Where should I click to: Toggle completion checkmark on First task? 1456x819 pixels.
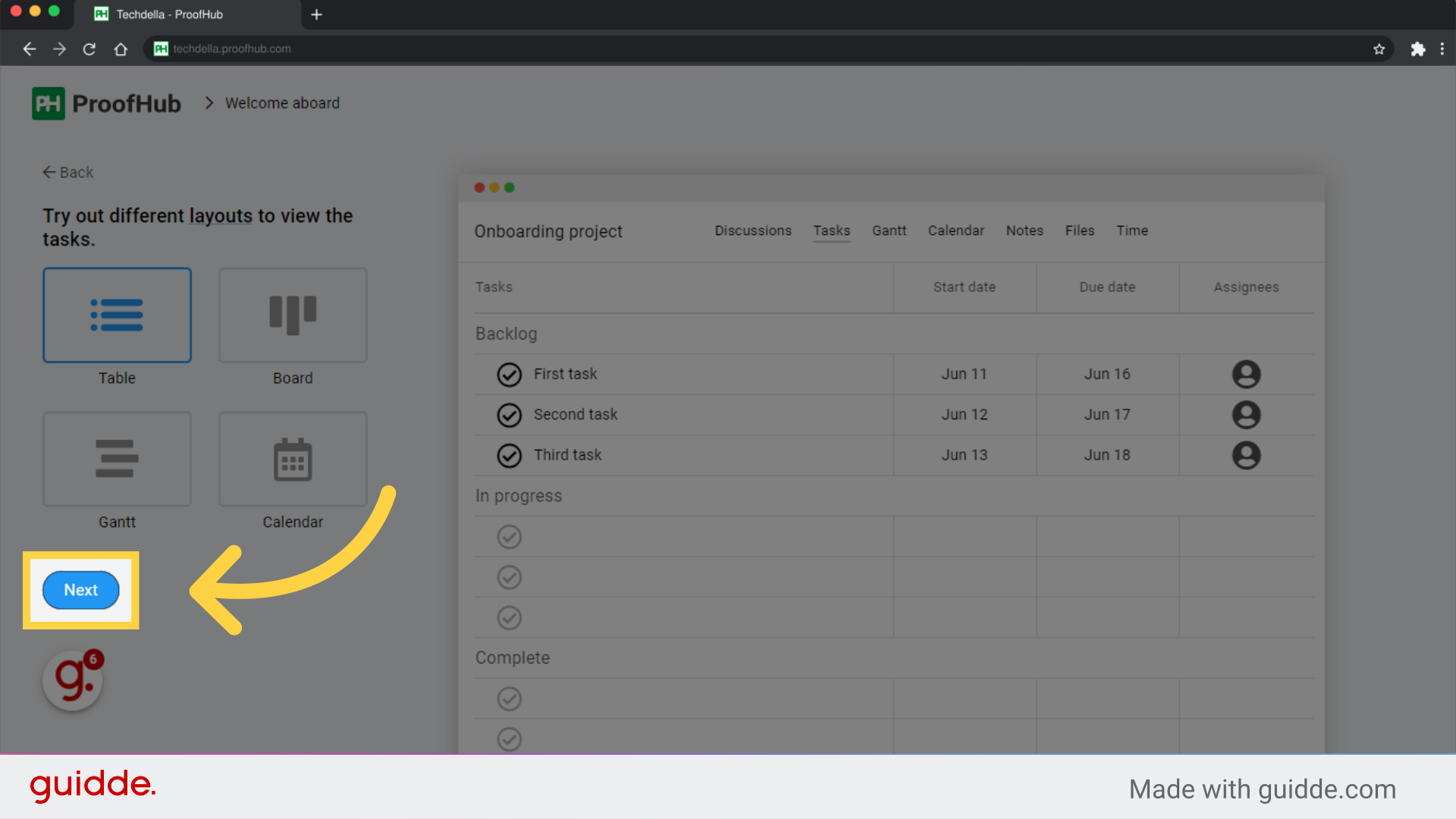[509, 374]
